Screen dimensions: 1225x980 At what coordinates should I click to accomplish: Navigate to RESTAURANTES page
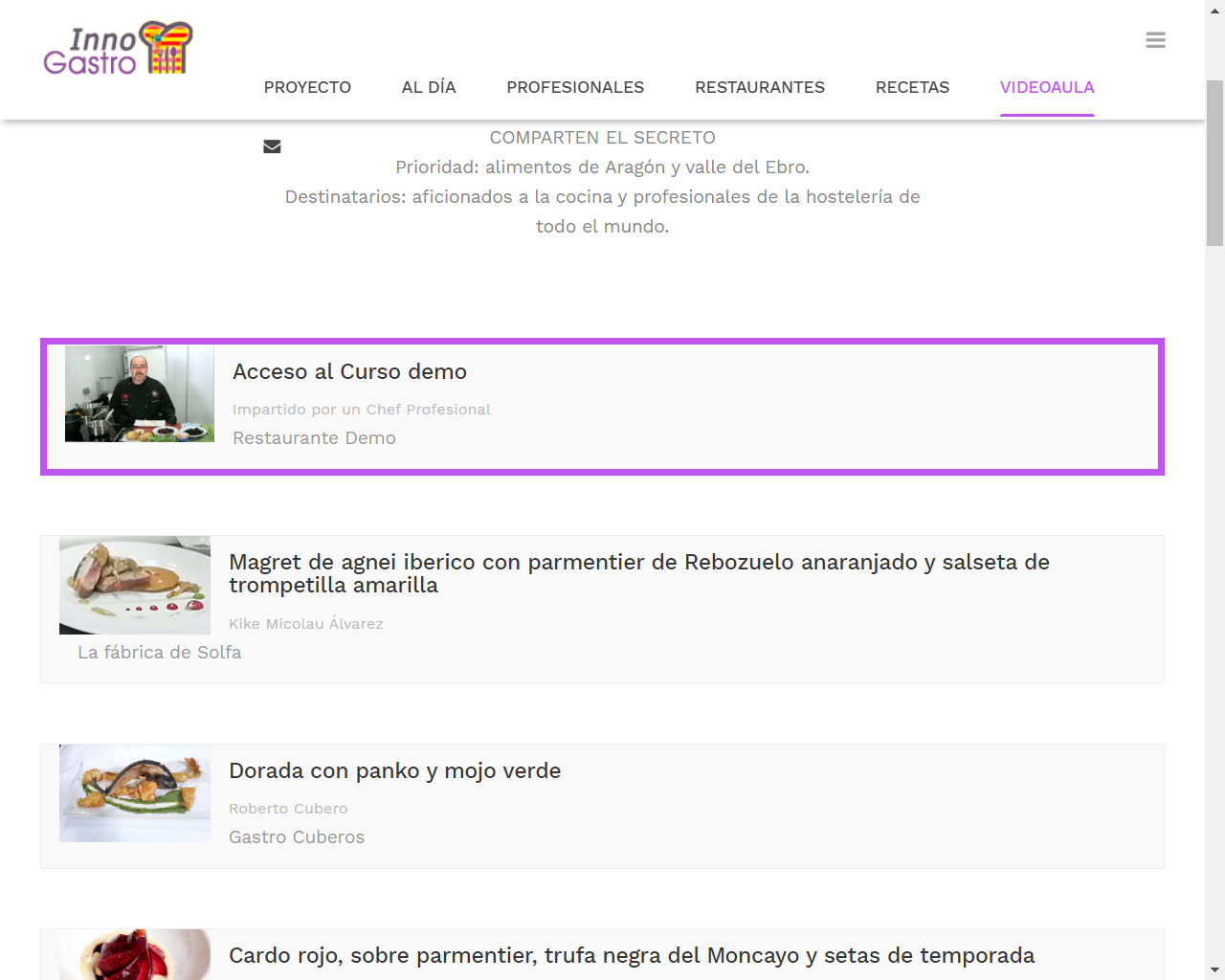pyautogui.click(x=760, y=87)
